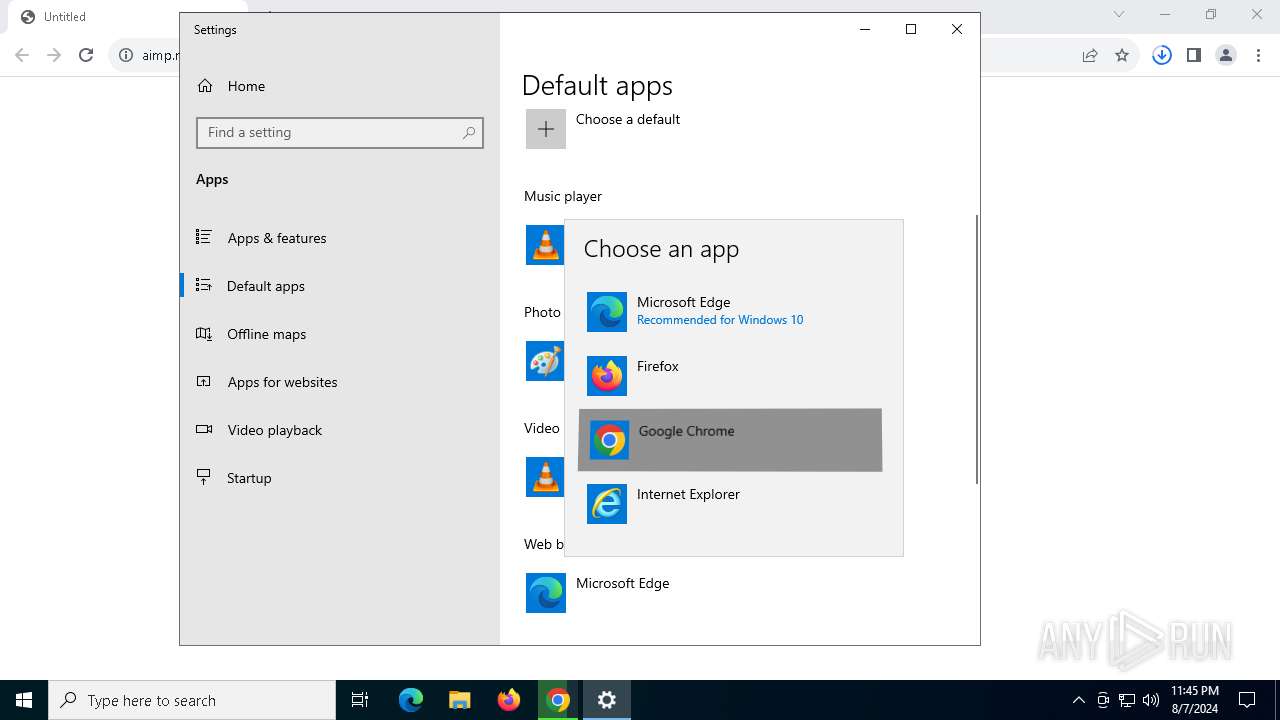
Task: Click the search magnifier in Find a setting
Action: click(x=469, y=132)
